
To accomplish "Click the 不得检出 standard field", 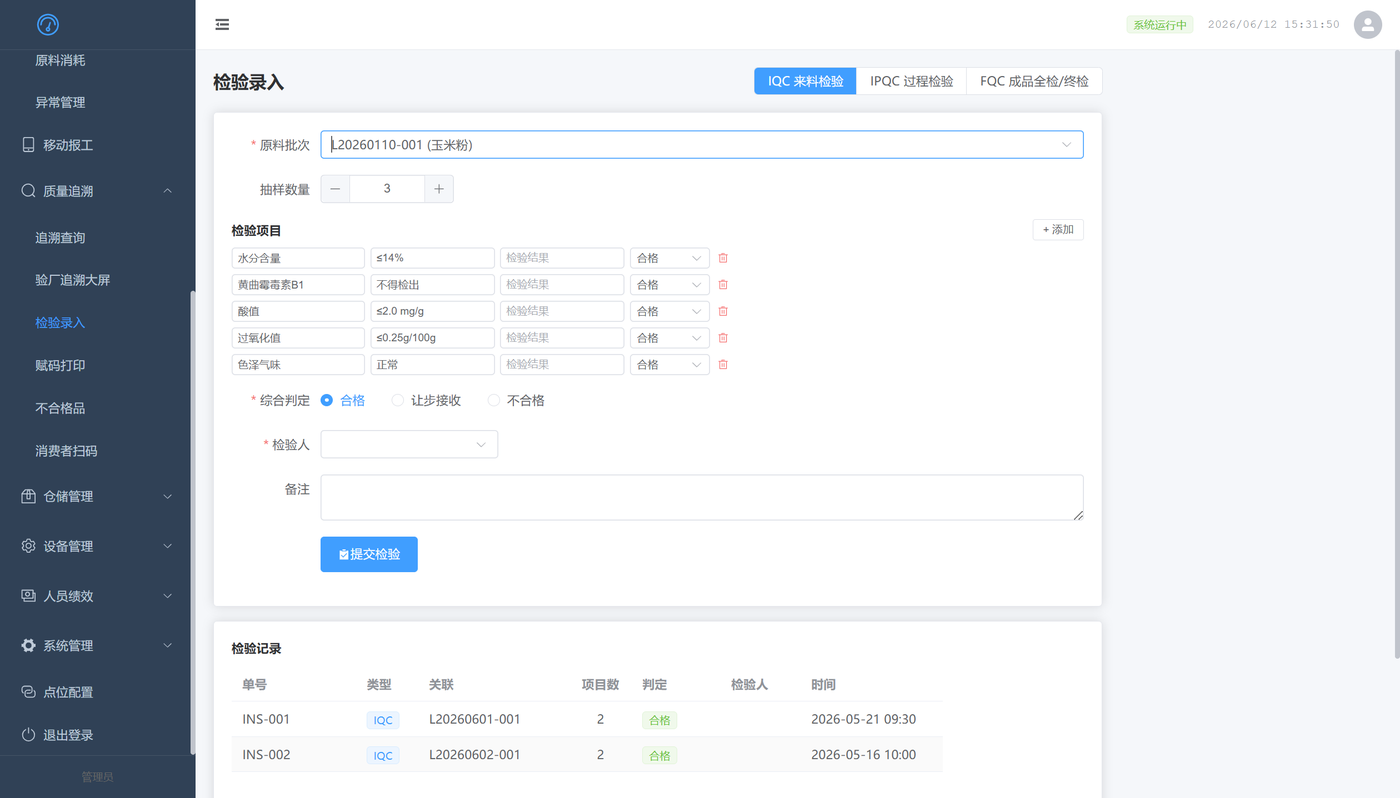I will 432,285.
